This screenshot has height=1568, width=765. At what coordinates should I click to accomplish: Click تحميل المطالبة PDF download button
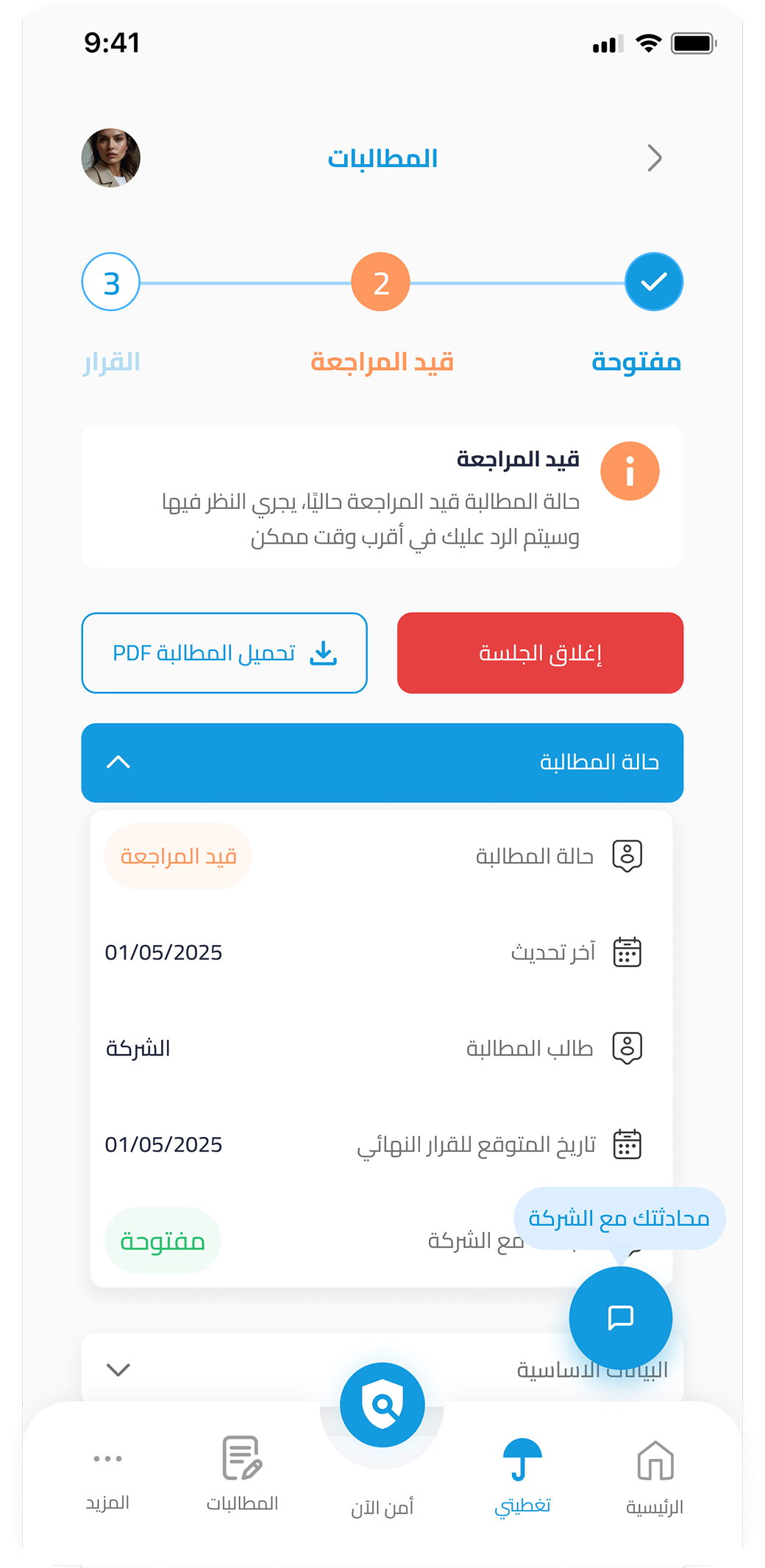coord(224,653)
